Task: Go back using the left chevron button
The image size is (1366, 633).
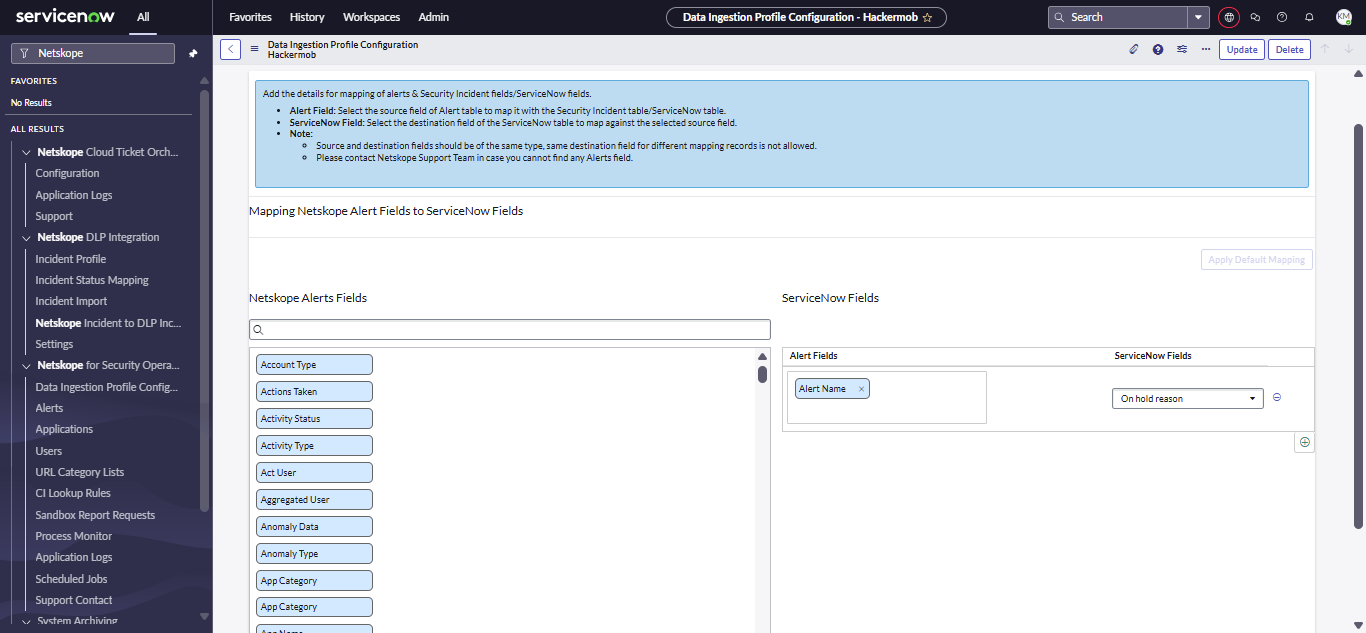Action: click(230, 49)
